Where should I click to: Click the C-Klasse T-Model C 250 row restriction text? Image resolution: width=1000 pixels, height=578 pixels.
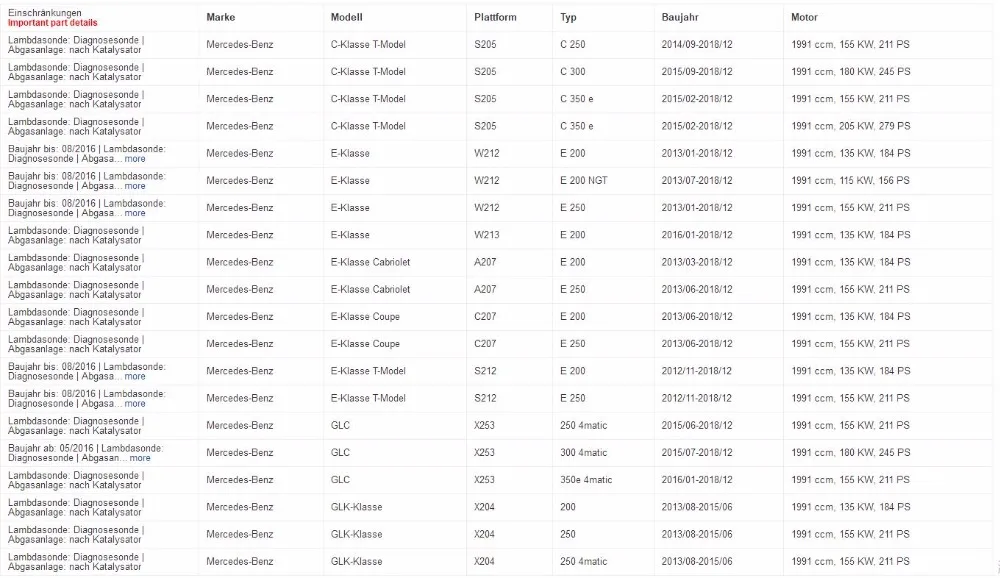[x=76, y=45]
